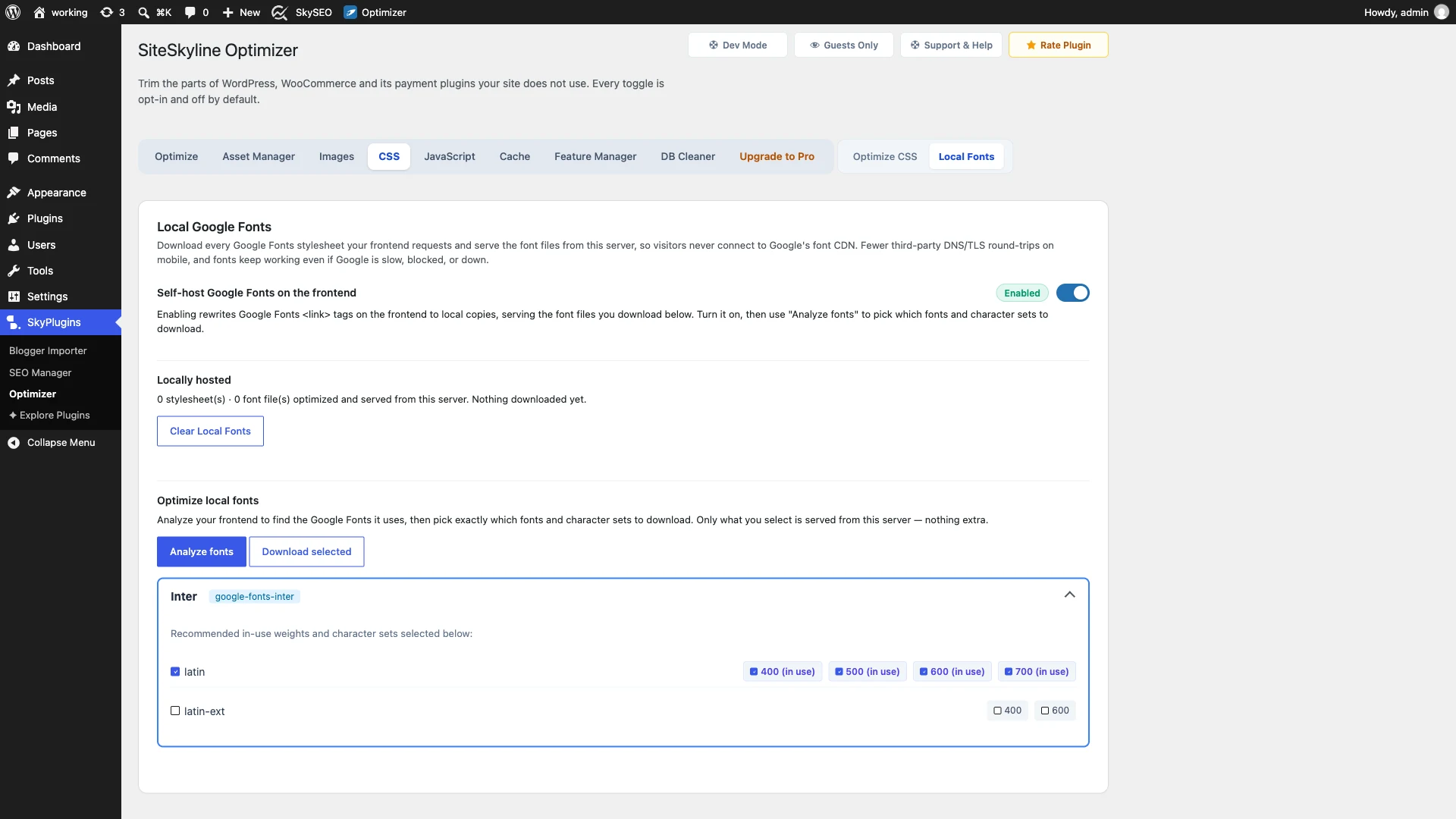Click the admin avatar icon
Viewport: 1456px width, 819px height.
[1442, 12]
